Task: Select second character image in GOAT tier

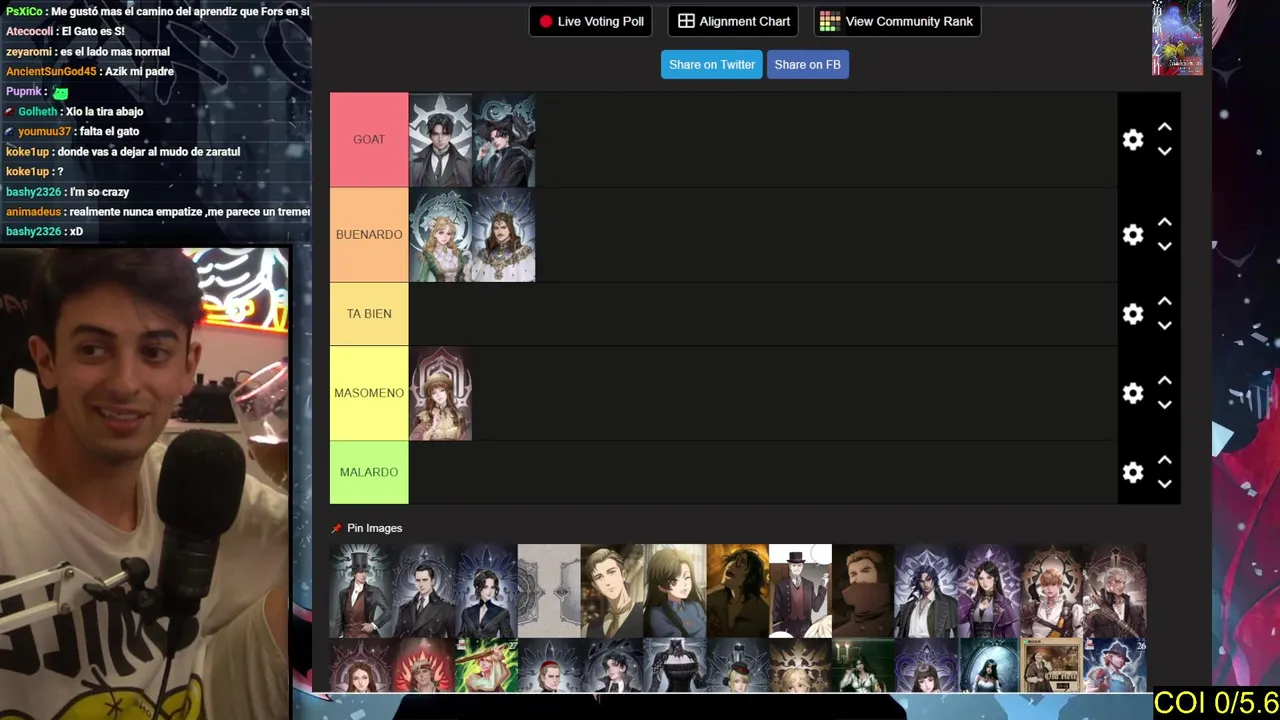Action: (x=504, y=140)
